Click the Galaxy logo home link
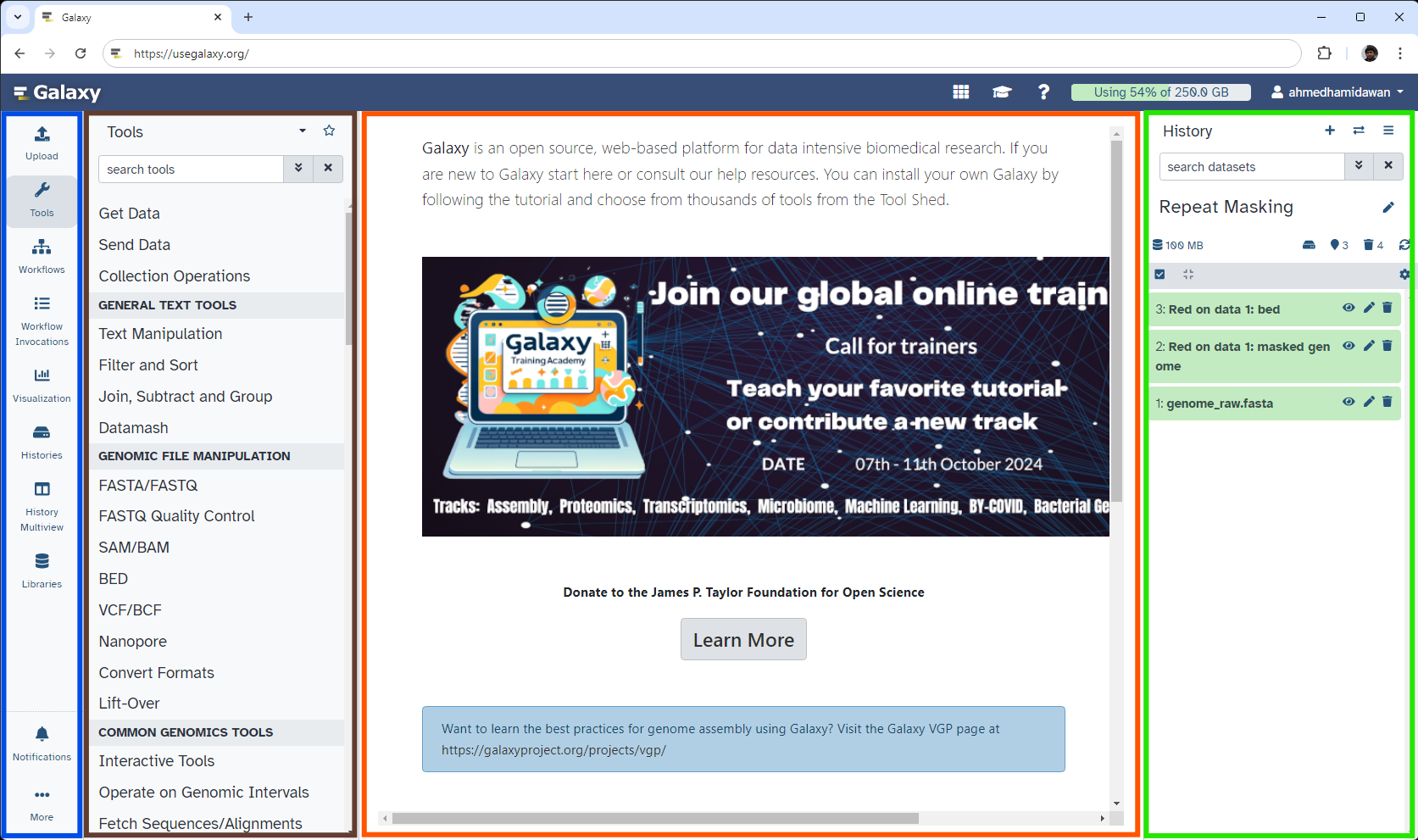Screen dimensions: 1418x840 (x=58, y=92)
